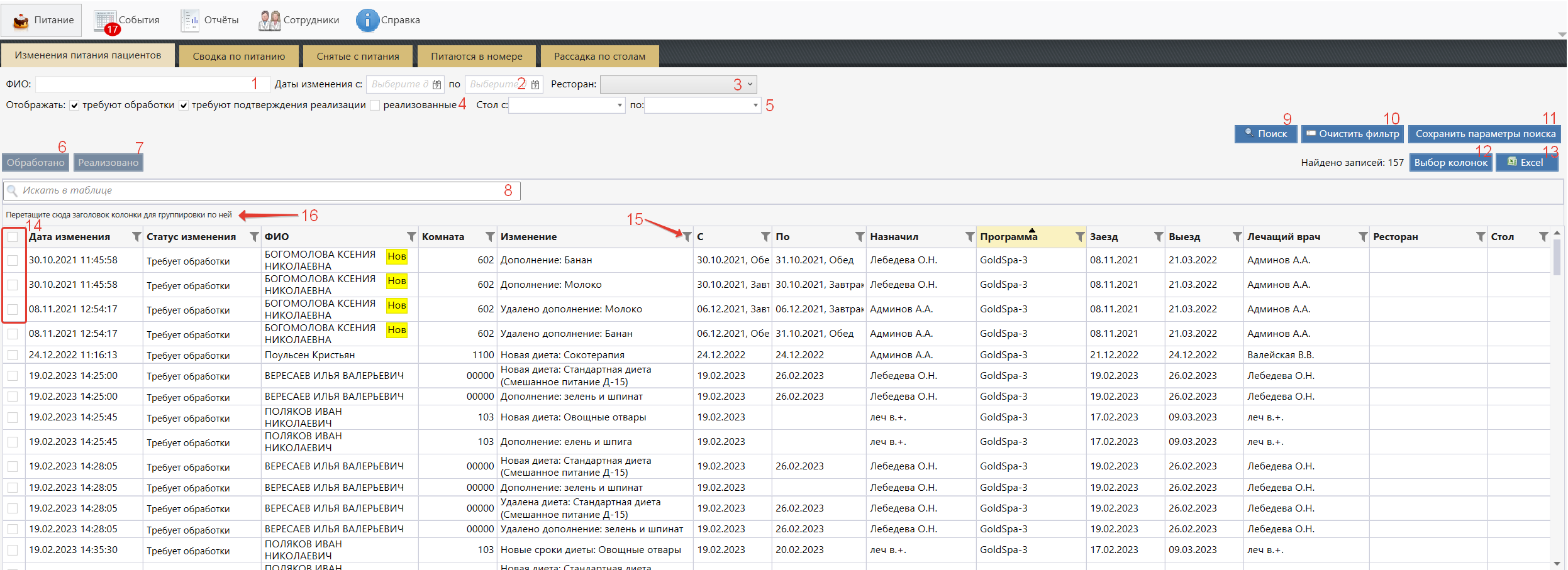Image resolution: width=1568 pixels, height=570 pixels.
Task: Switch to the Сводка по питанию tab
Action: click(238, 57)
